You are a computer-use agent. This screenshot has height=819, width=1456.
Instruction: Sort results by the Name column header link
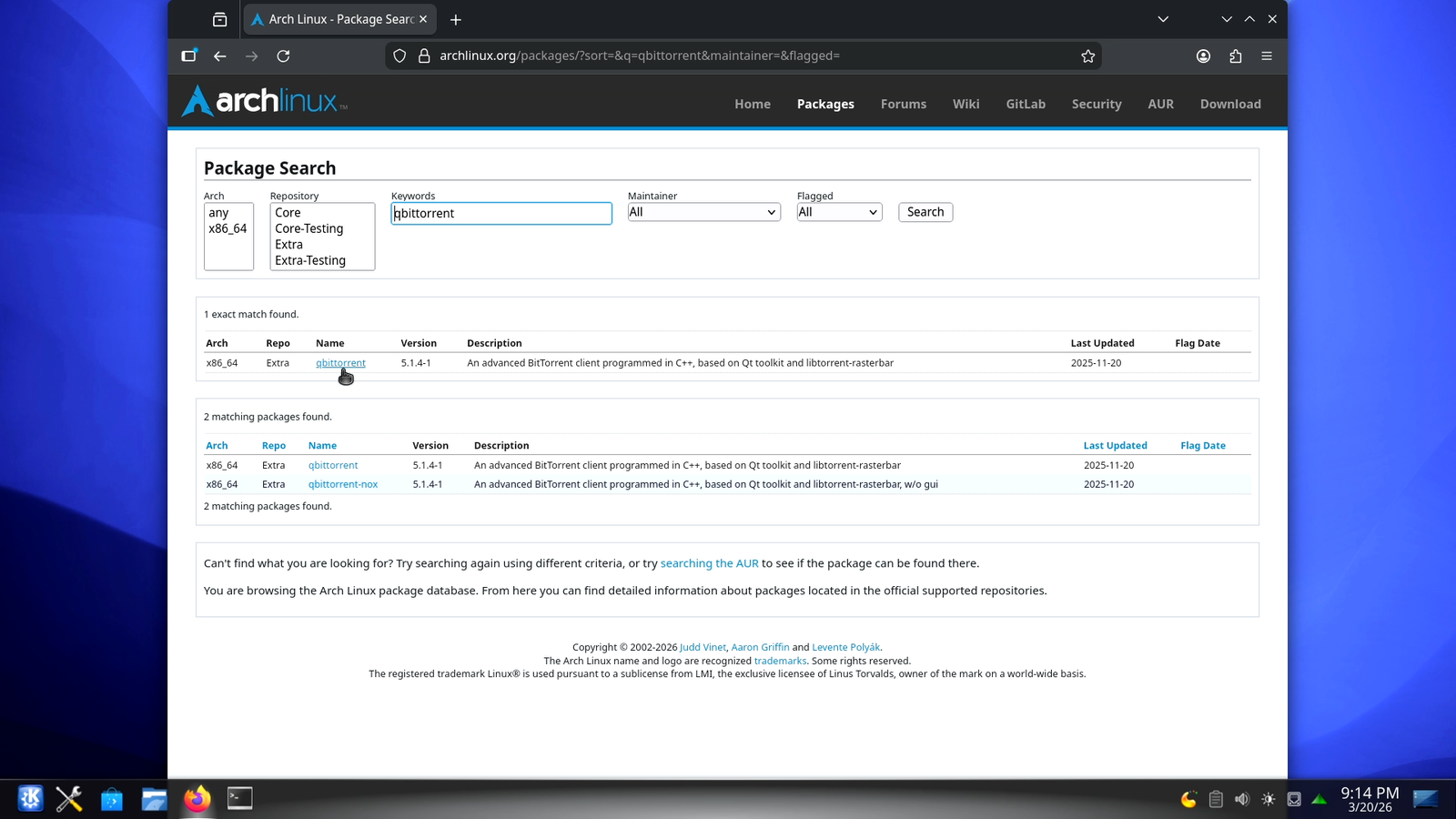322,446
